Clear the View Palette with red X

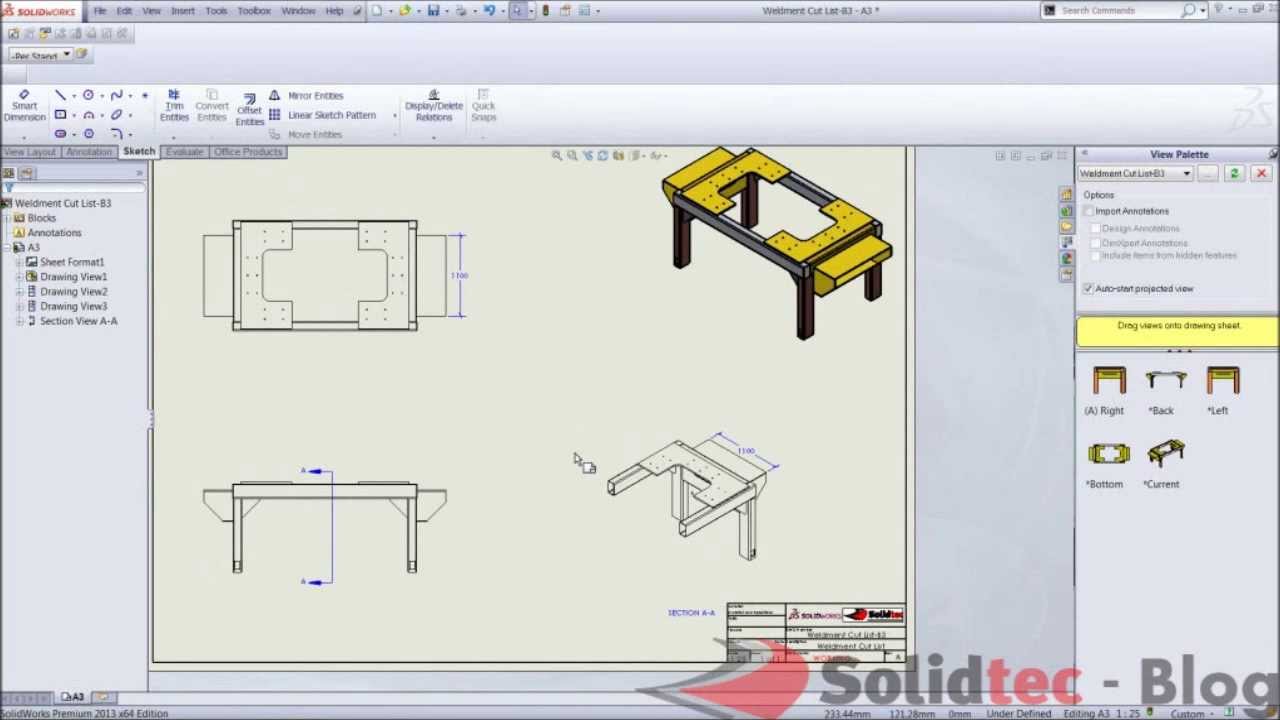click(1261, 174)
